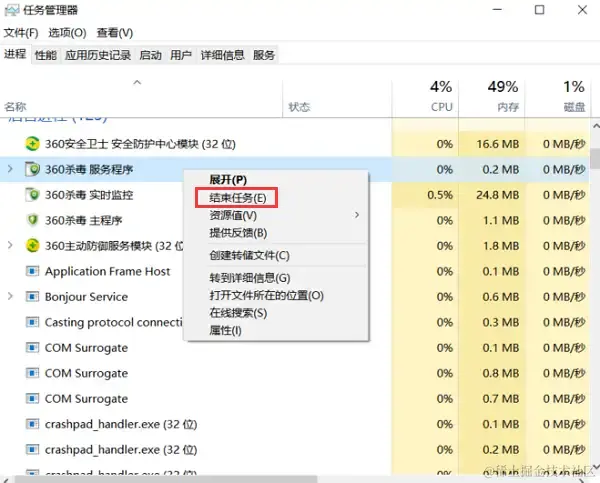Click the 360安全卫士 安全防护中心模块 icon
Screen dimensions: 600x483
pos(32,144)
